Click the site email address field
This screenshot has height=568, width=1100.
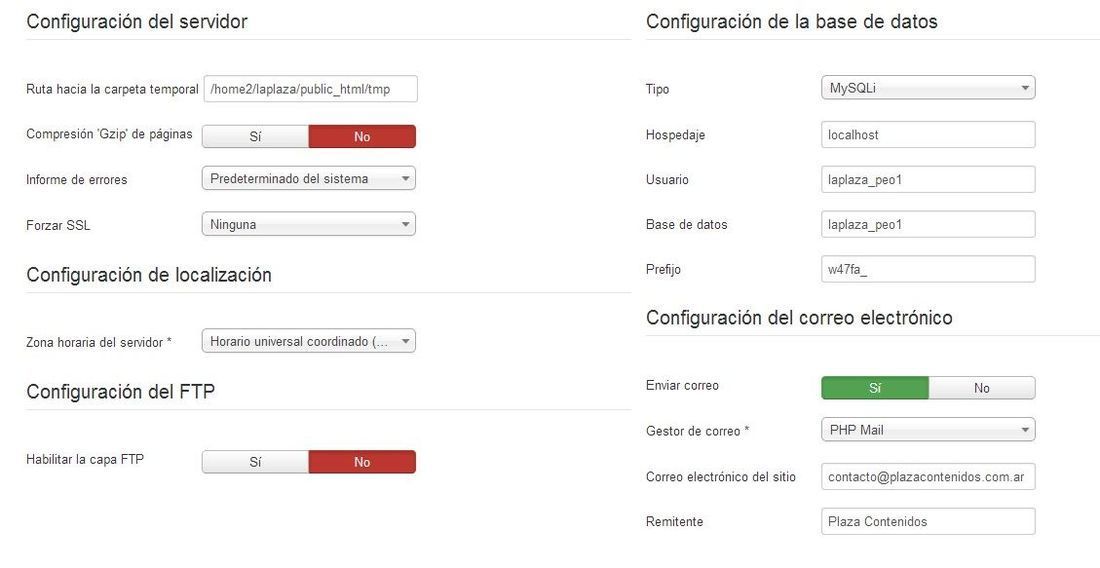pyautogui.click(x=928, y=476)
